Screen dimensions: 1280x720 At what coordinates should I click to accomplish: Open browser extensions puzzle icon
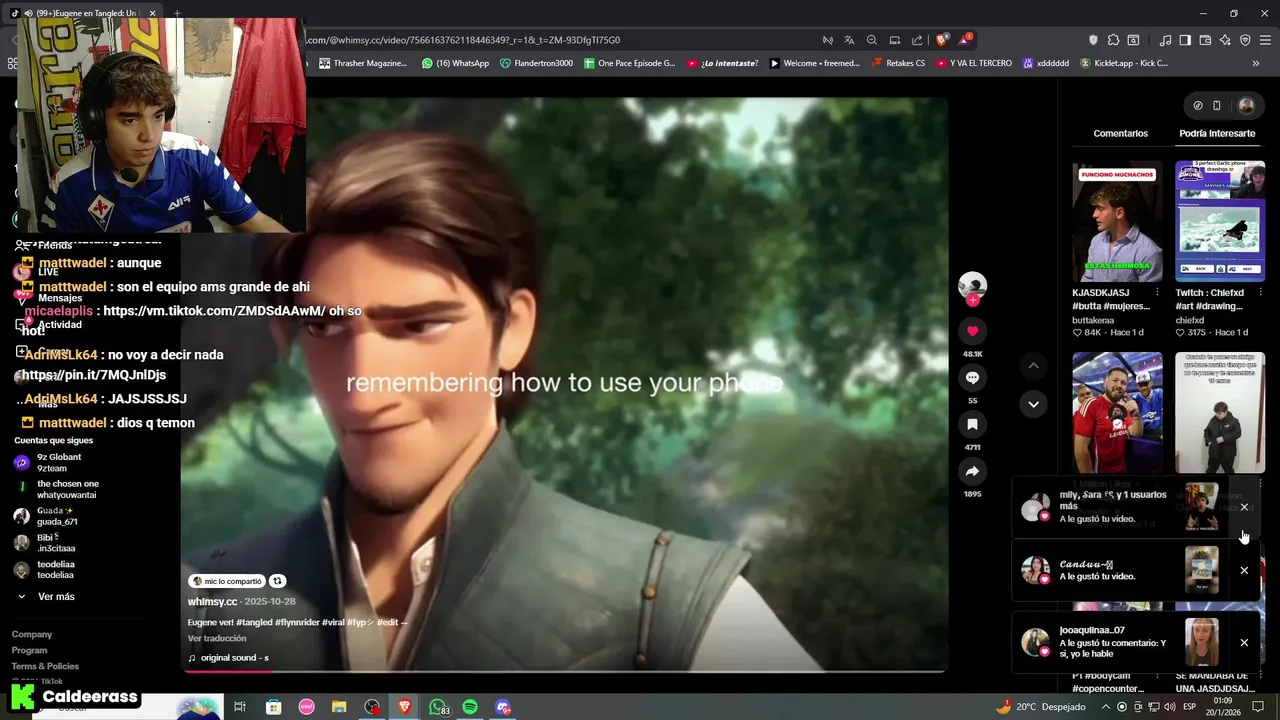[1113, 40]
